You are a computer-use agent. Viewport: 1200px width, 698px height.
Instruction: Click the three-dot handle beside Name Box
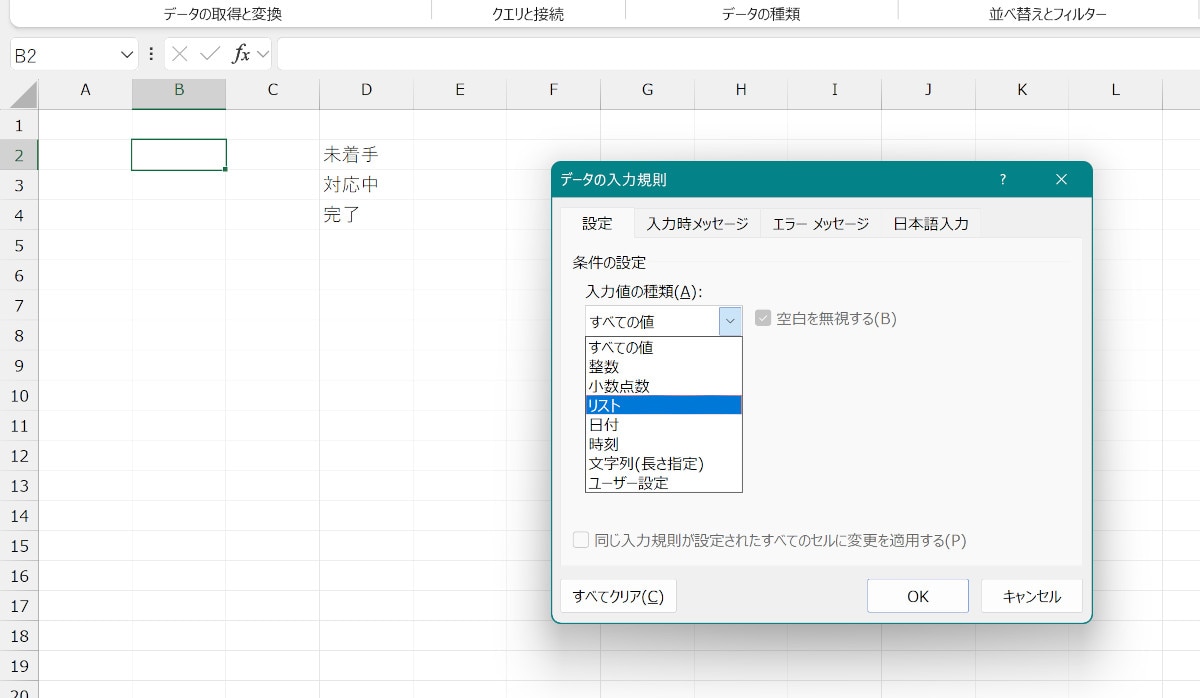151,54
